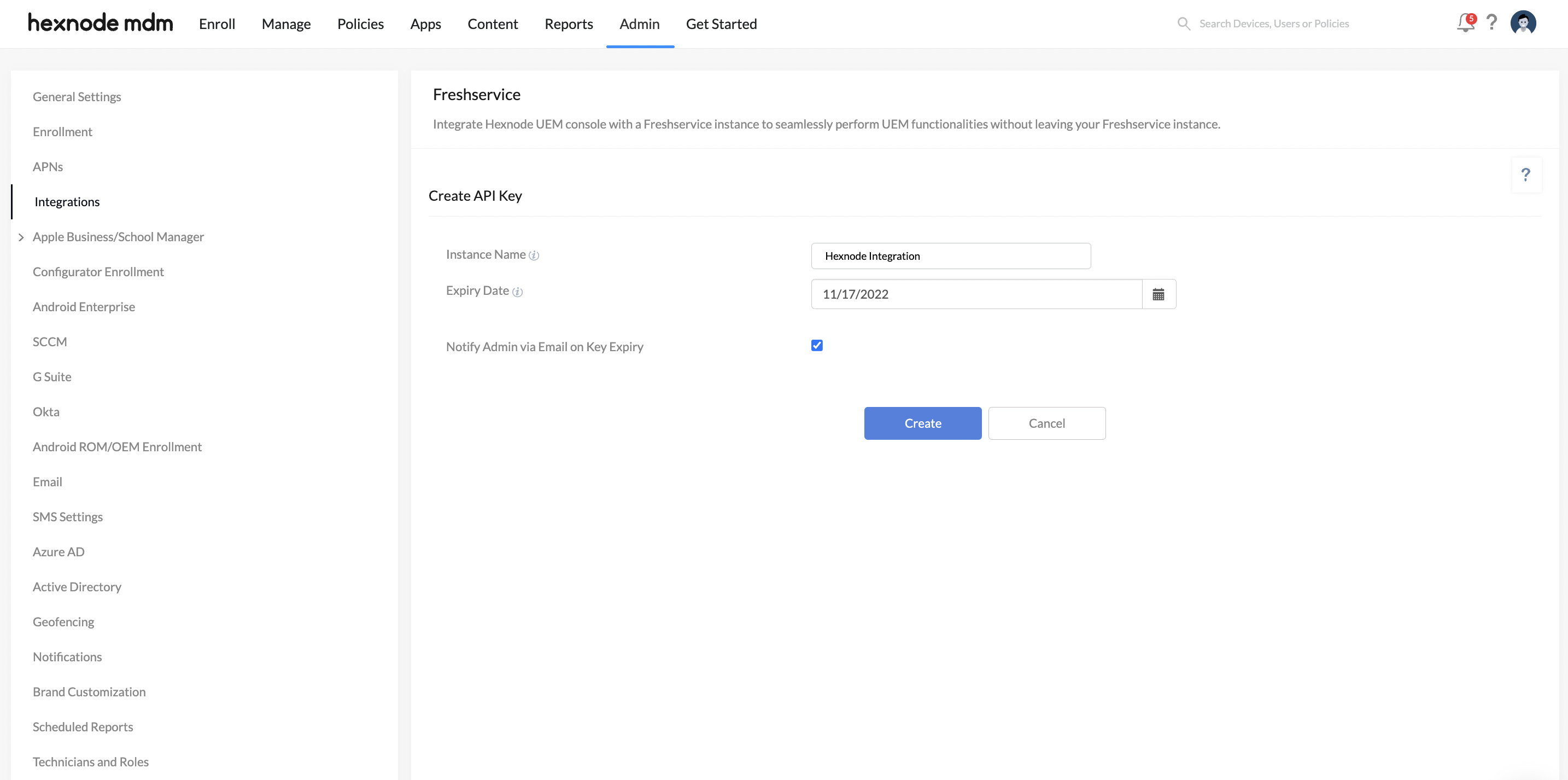Open the Get Started tab
Screen dimensions: 1568x780
coord(721,24)
